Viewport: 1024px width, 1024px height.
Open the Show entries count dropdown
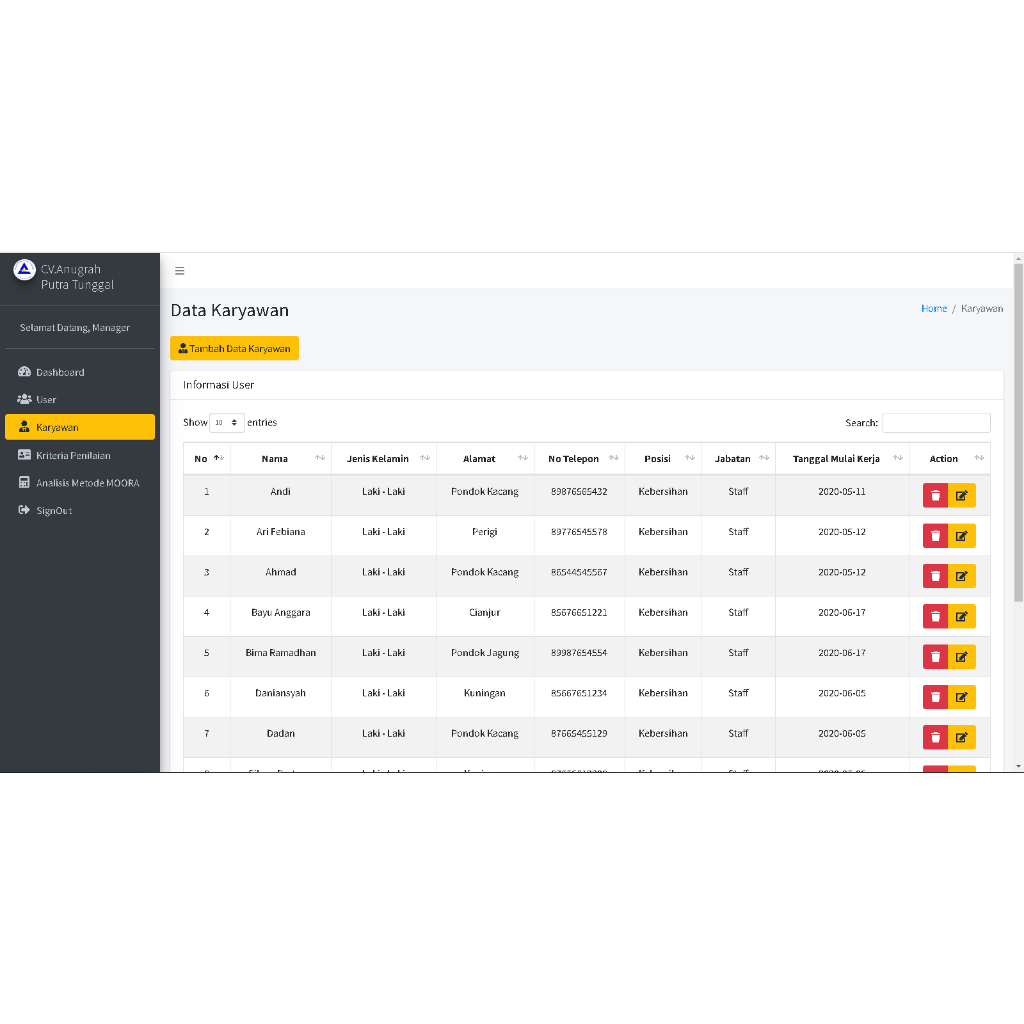227,423
